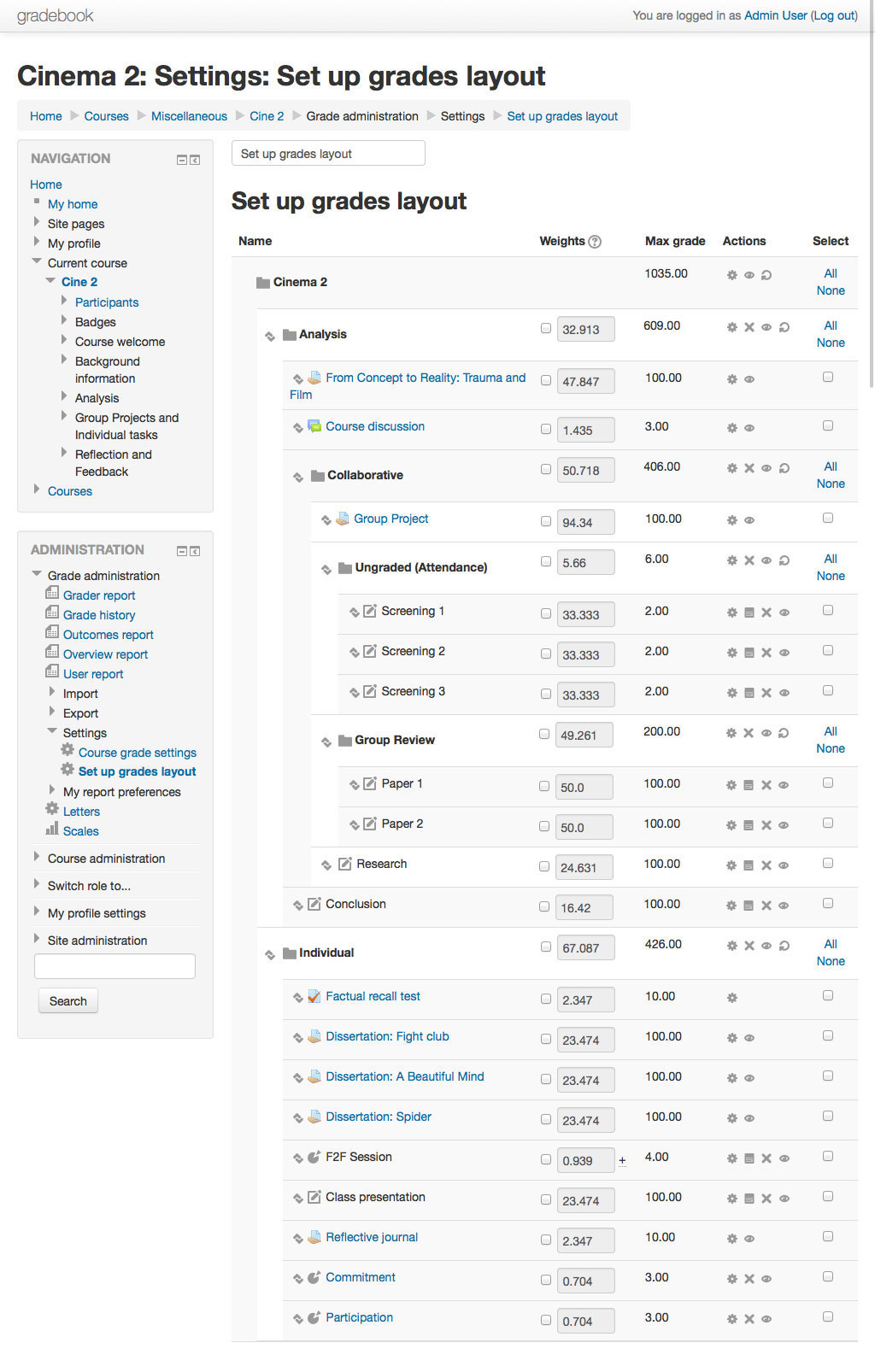Expand Course administration section

[37, 857]
